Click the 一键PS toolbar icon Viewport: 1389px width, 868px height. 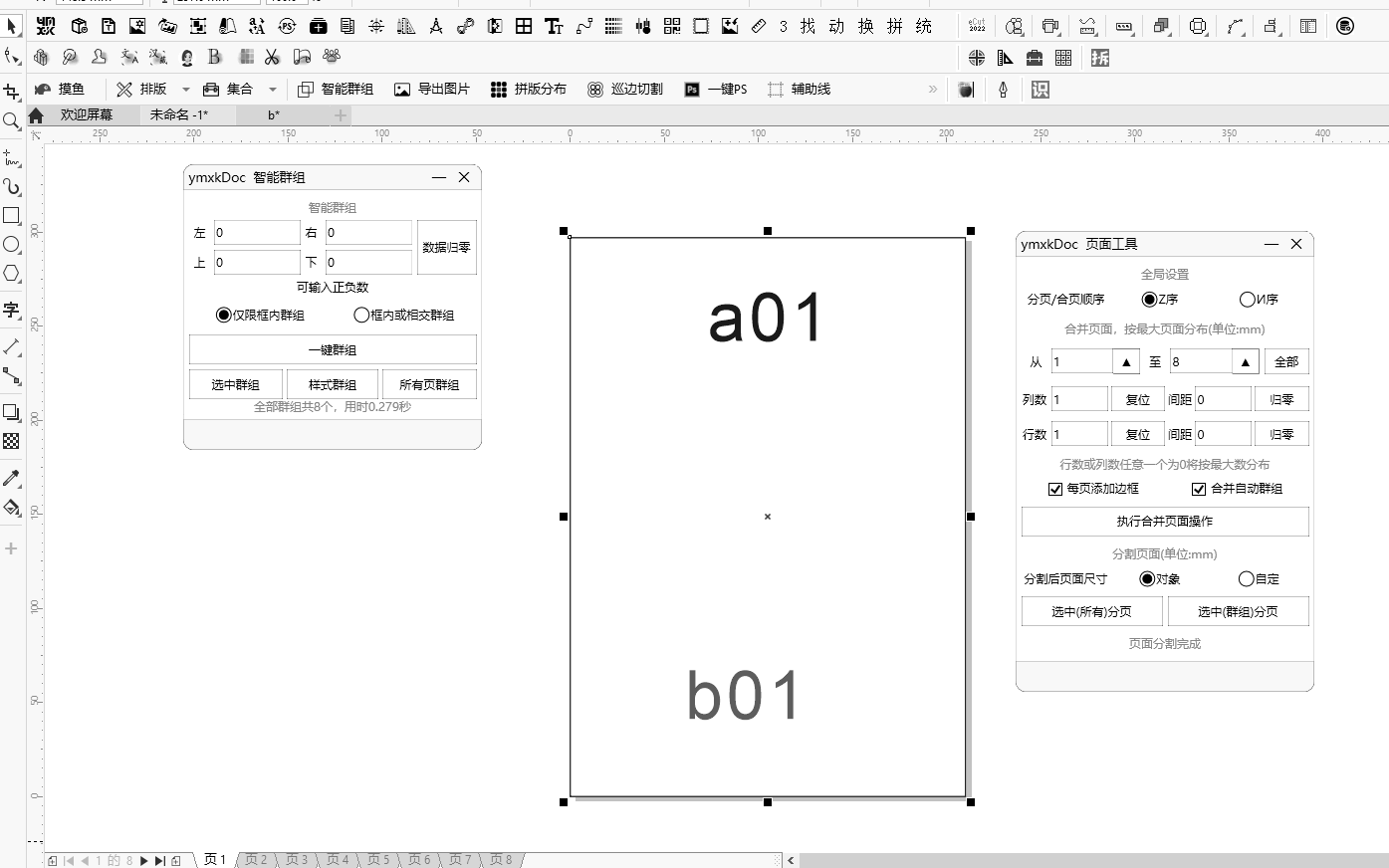(714, 89)
